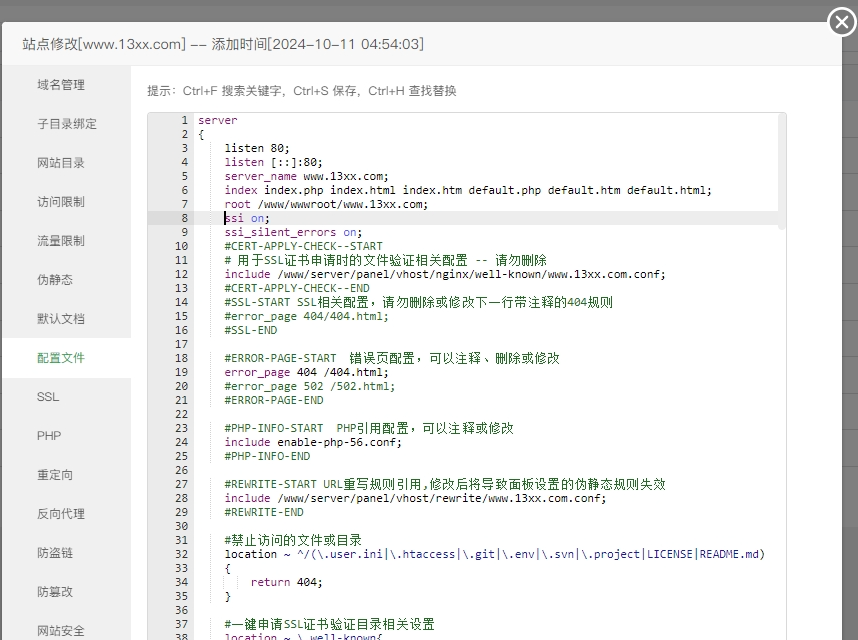This screenshot has height=640, width=858.
Task: Select the 反向代理 tab
Action: point(61,514)
